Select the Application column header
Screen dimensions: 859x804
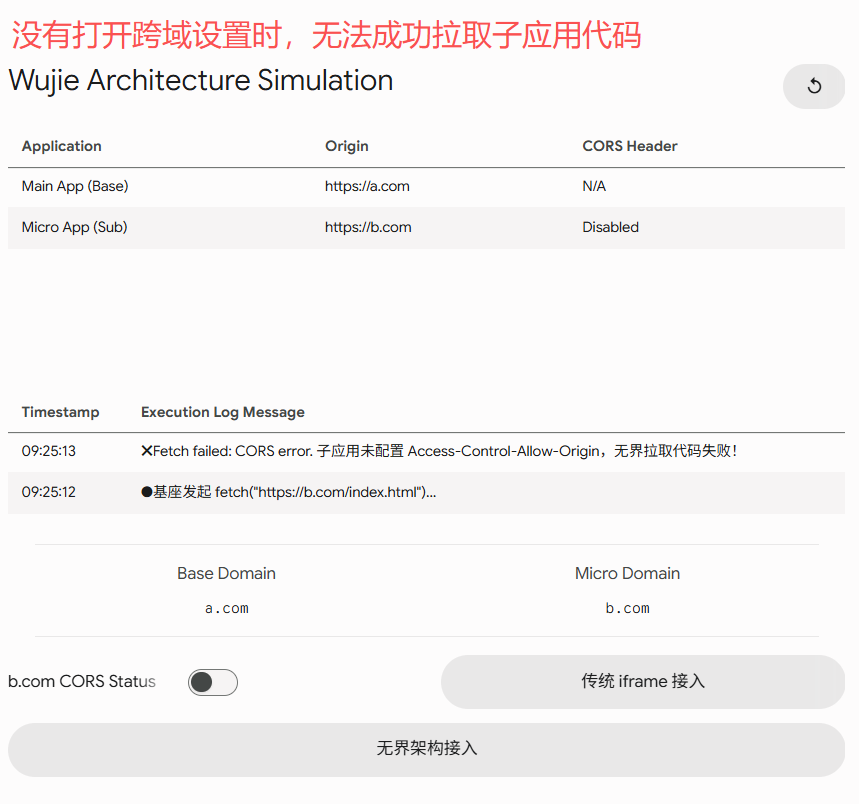click(62, 146)
